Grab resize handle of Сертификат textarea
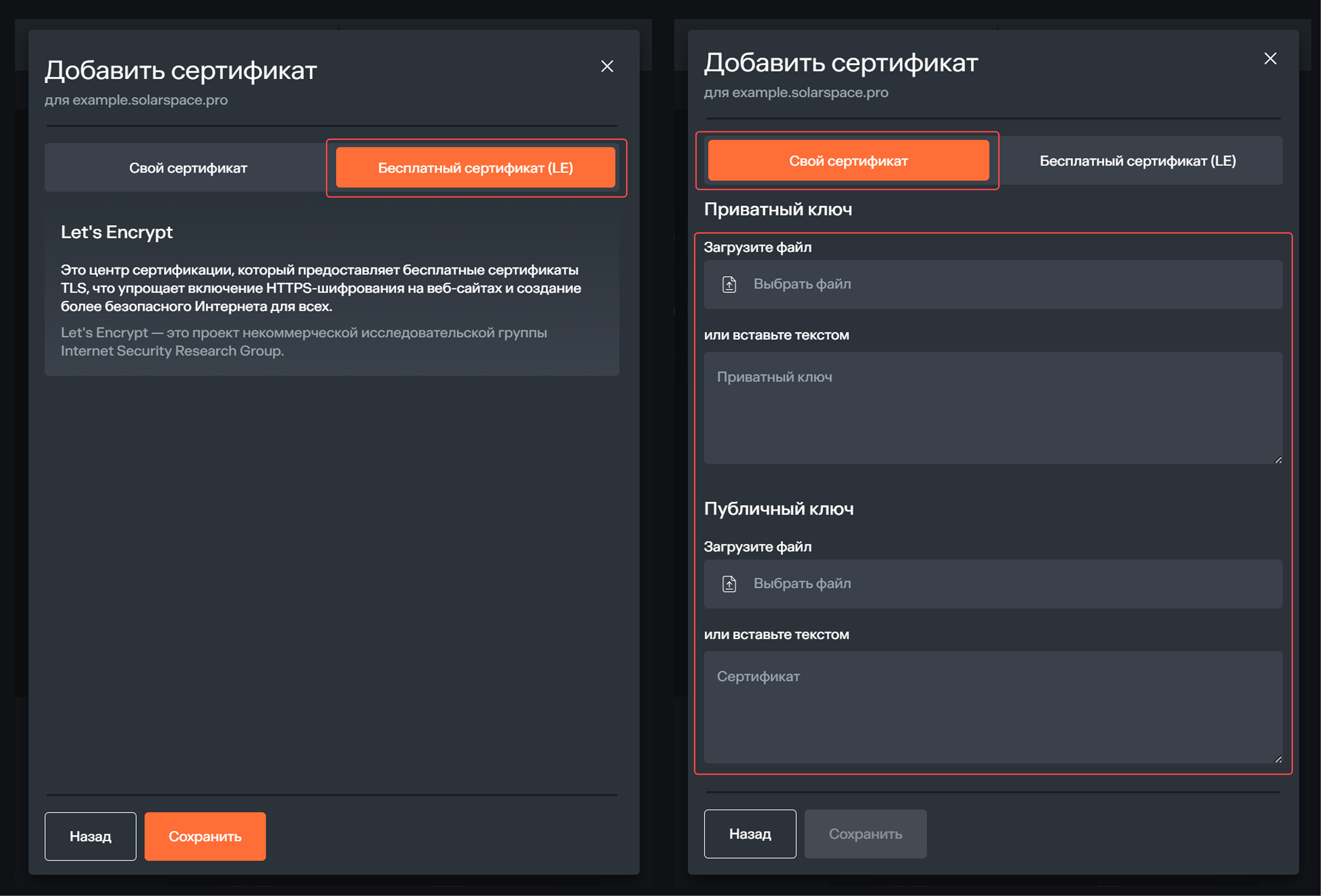 [1278, 758]
